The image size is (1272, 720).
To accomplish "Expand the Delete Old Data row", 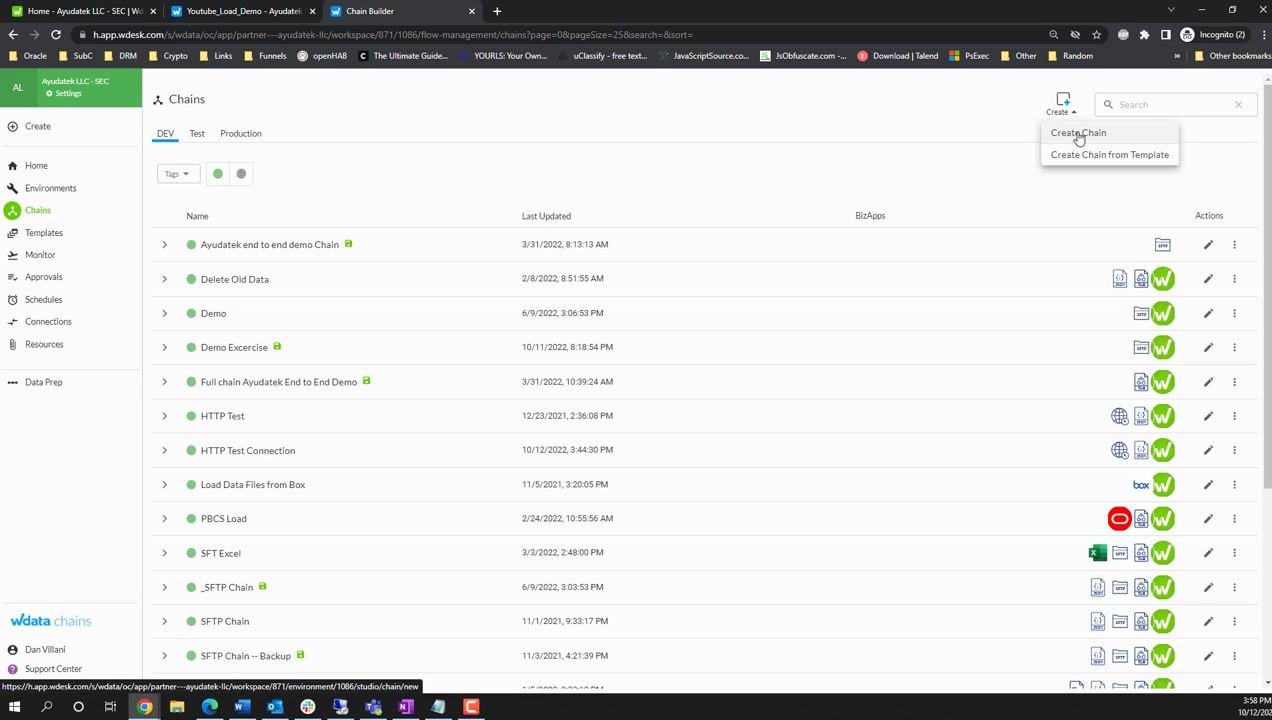I will click(164, 279).
